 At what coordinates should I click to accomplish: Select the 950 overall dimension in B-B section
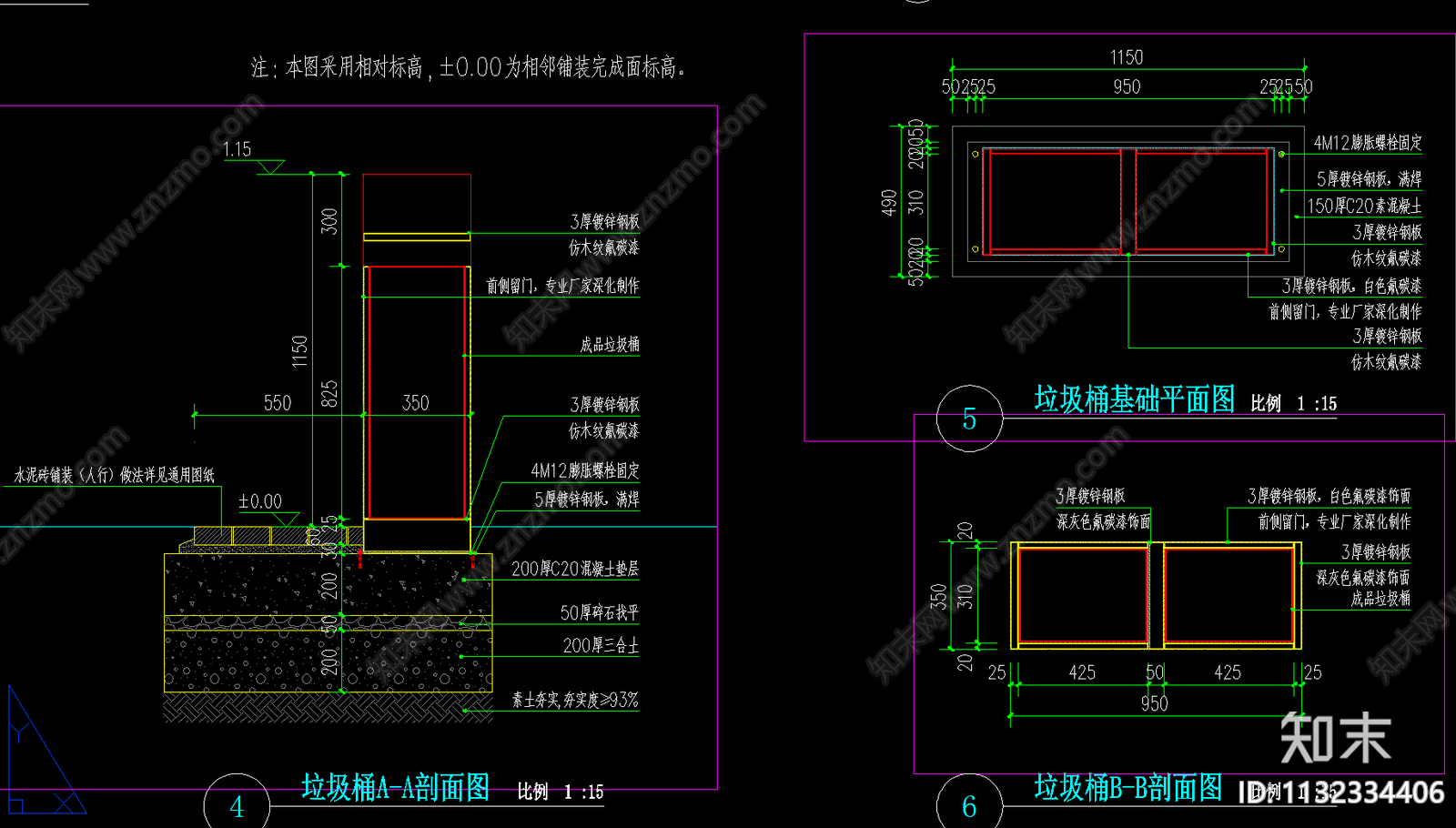point(1155,703)
